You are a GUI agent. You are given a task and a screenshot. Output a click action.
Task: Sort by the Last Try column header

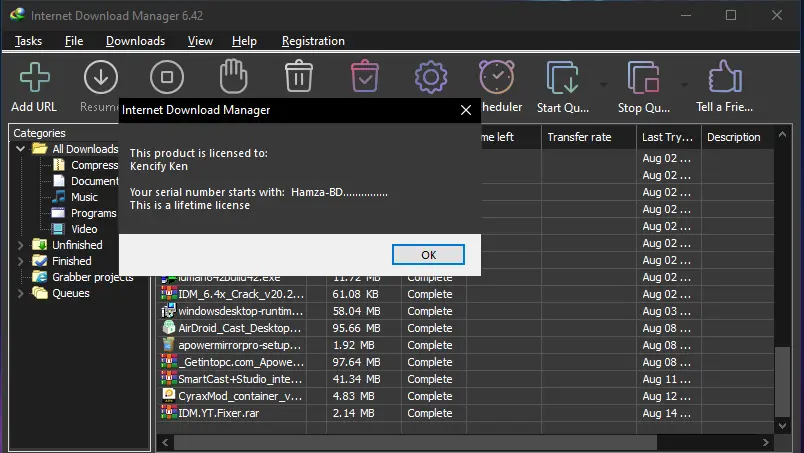668,137
